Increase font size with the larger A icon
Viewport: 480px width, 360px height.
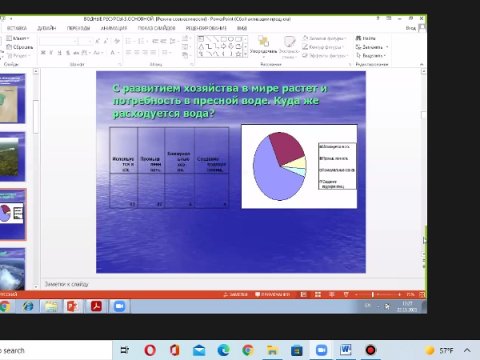[x=97, y=41]
